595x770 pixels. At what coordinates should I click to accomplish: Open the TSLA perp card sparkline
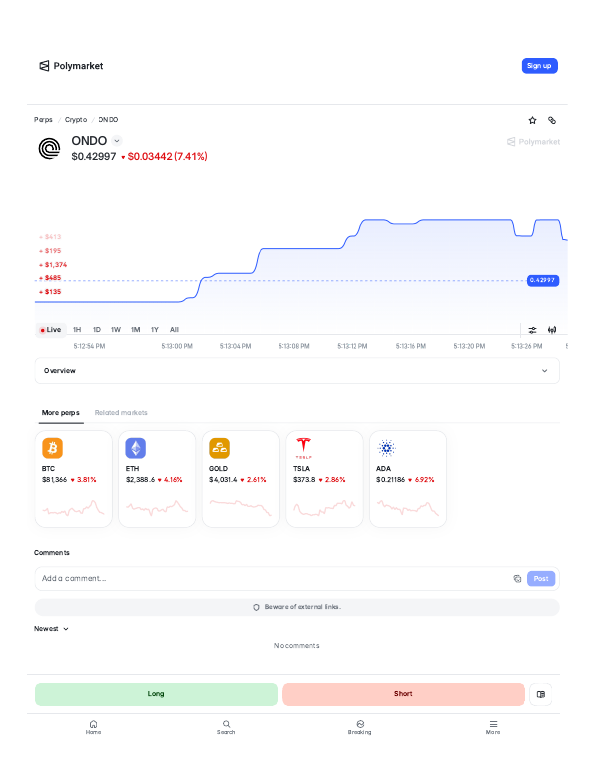pyautogui.click(x=324, y=508)
